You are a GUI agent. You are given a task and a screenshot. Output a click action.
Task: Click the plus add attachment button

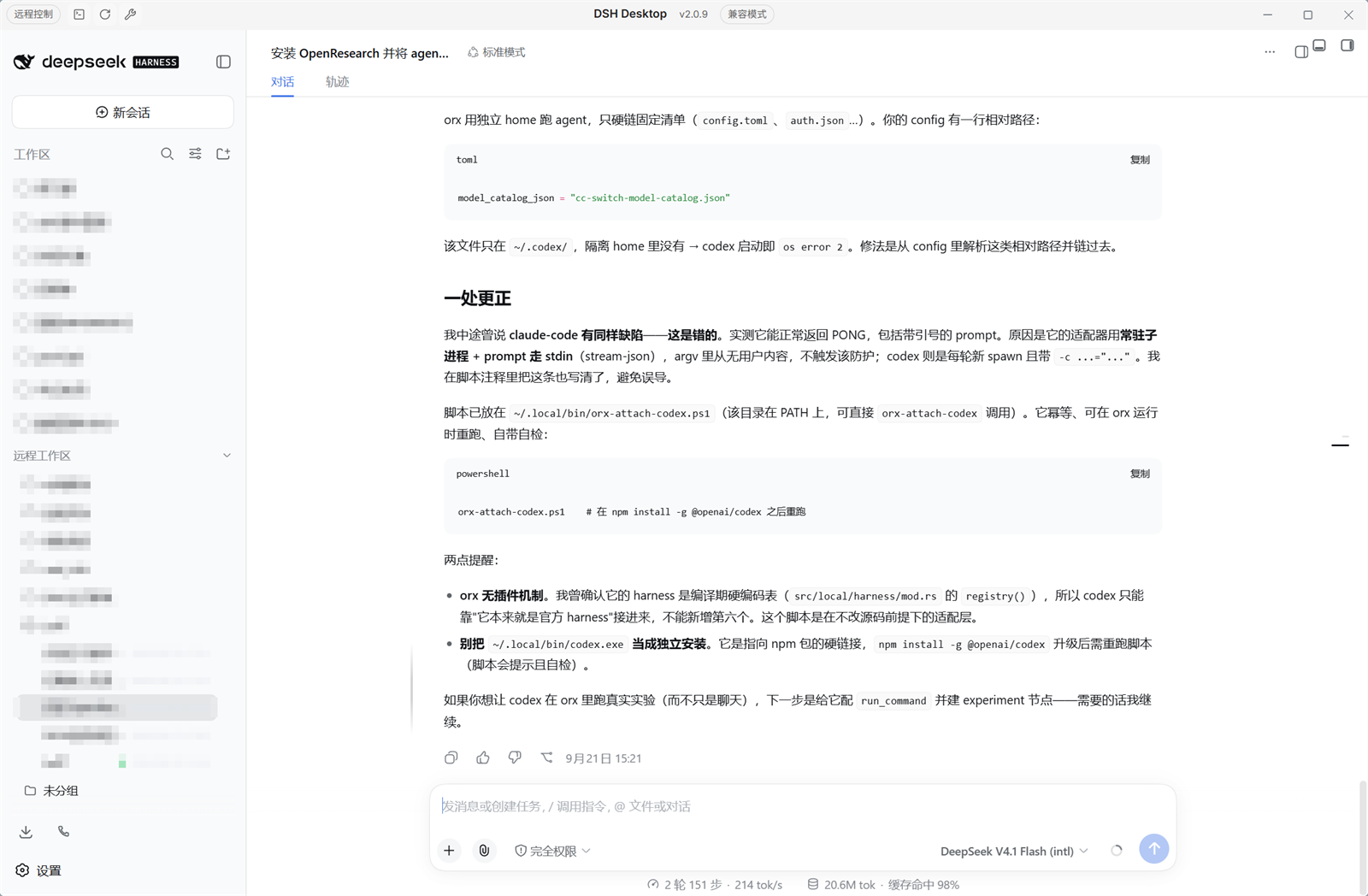[449, 851]
